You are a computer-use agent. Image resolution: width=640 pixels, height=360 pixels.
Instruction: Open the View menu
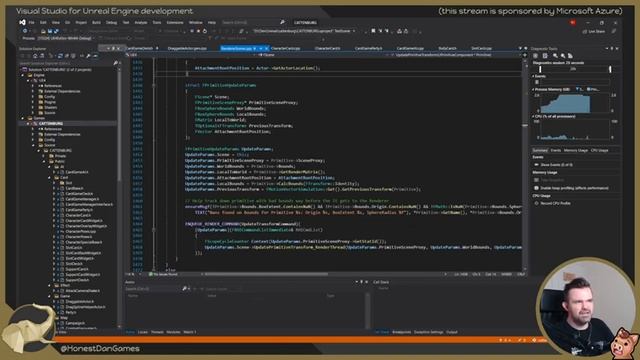pyautogui.click(x=56, y=22)
